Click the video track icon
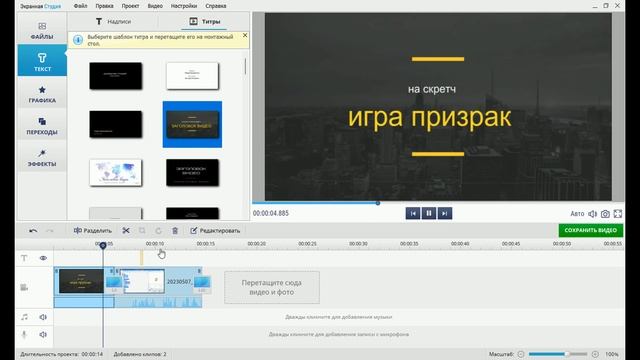 click(24, 288)
